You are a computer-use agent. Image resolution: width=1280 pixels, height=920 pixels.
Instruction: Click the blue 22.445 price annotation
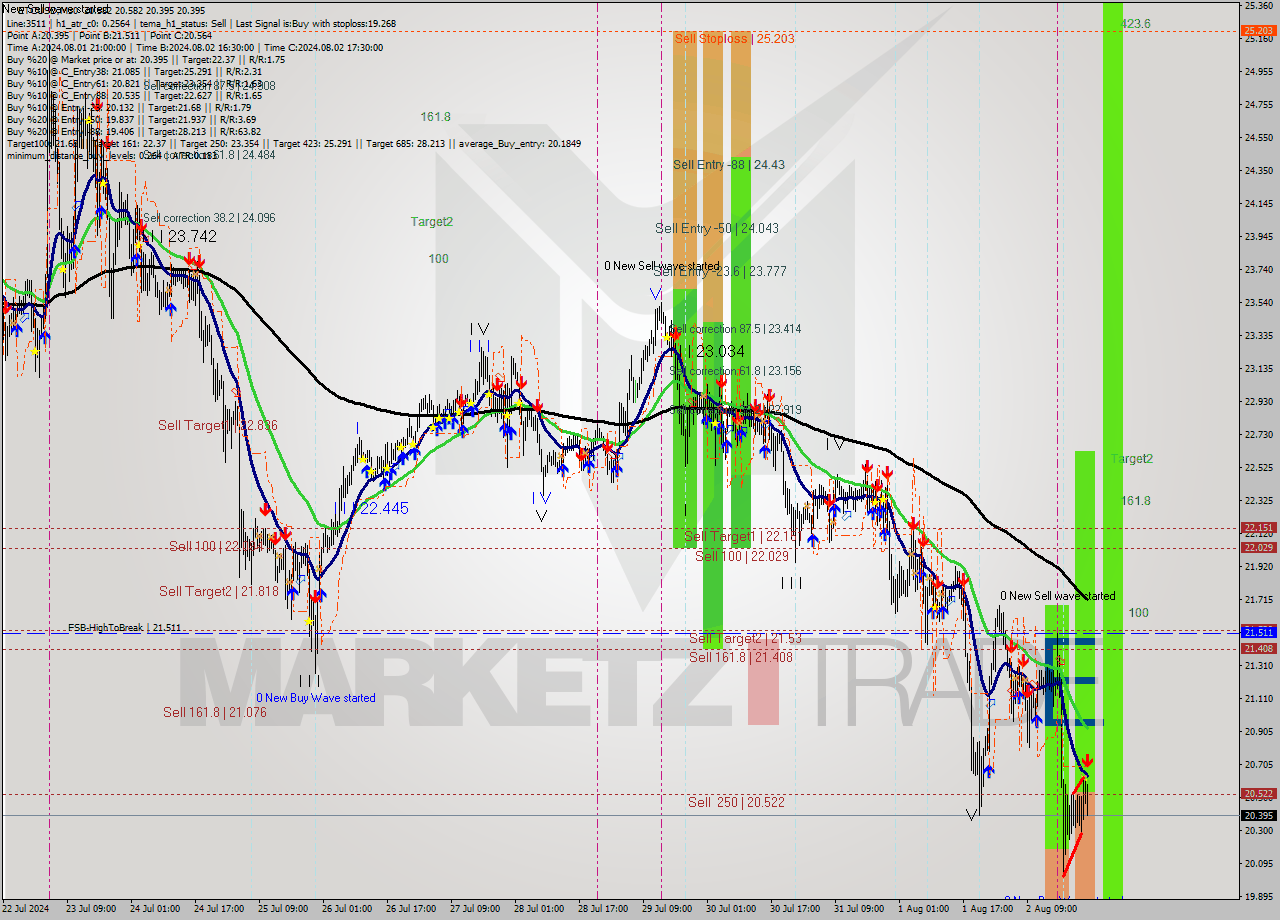tap(384, 508)
